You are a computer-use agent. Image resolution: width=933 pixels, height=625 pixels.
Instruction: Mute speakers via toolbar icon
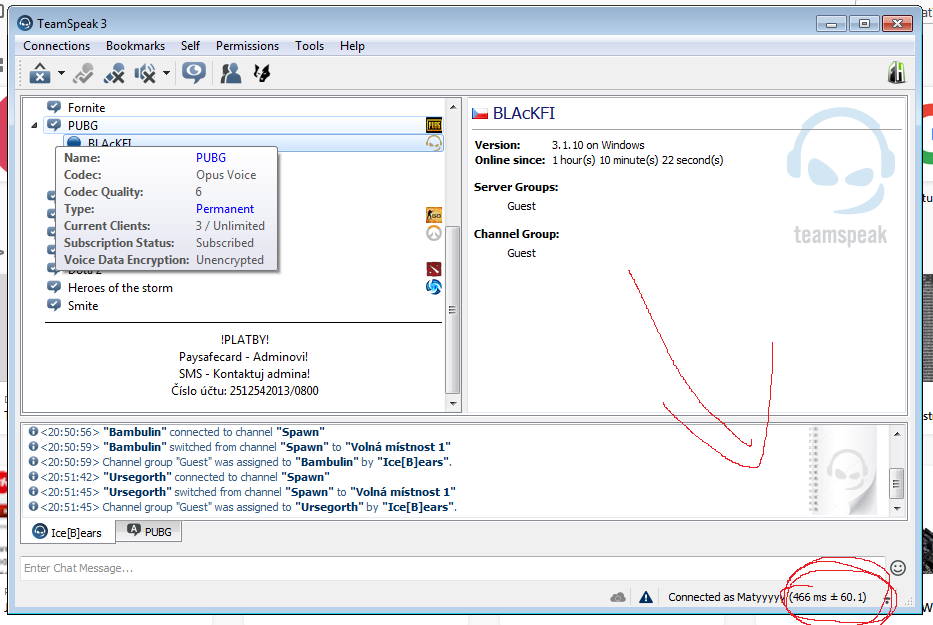[145, 73]
